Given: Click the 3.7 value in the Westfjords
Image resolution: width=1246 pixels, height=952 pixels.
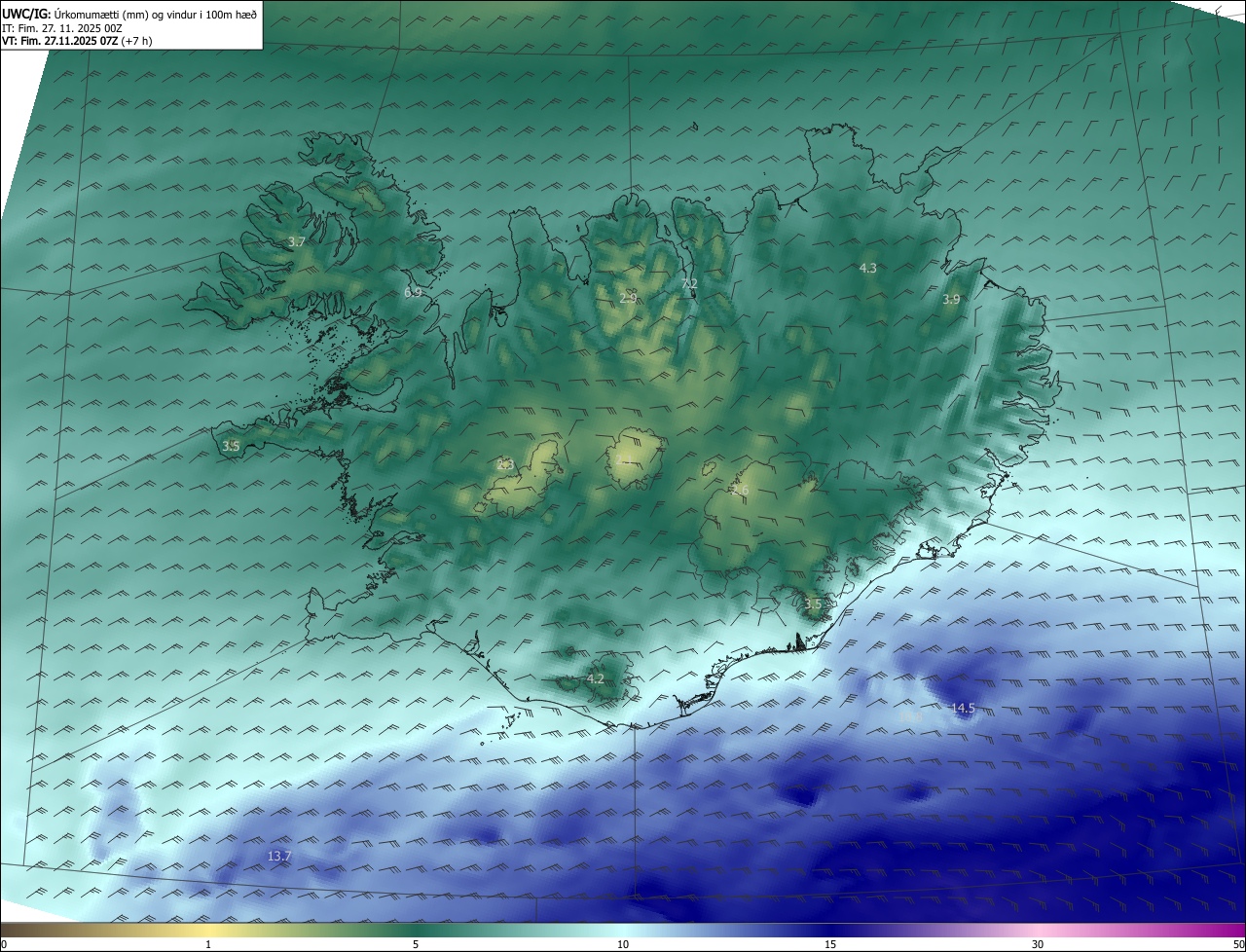Looking at the screenshot, I should (x=298, y=241).
